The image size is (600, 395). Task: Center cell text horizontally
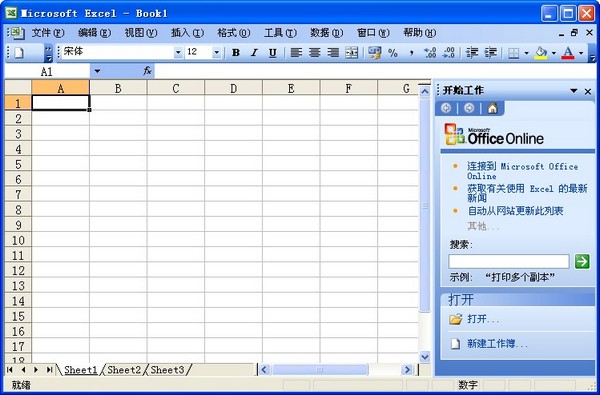click(x=315, y=53)
